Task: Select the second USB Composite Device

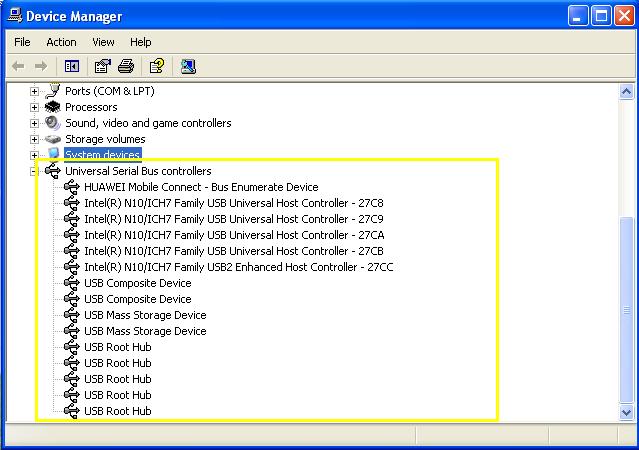Action: 138,299
